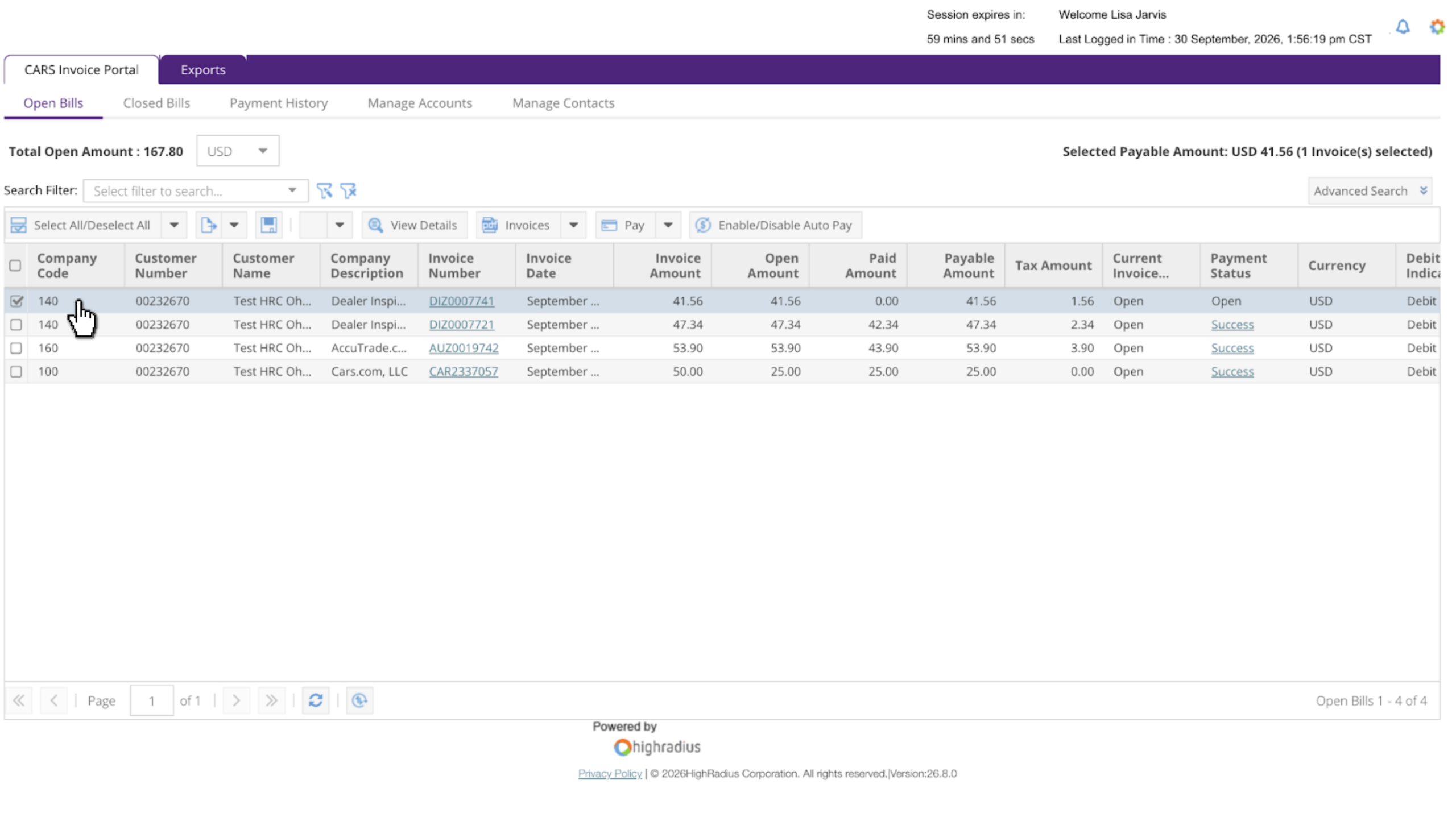
Task: Click Select All/Deselect All button
Action: coord(84,225)
